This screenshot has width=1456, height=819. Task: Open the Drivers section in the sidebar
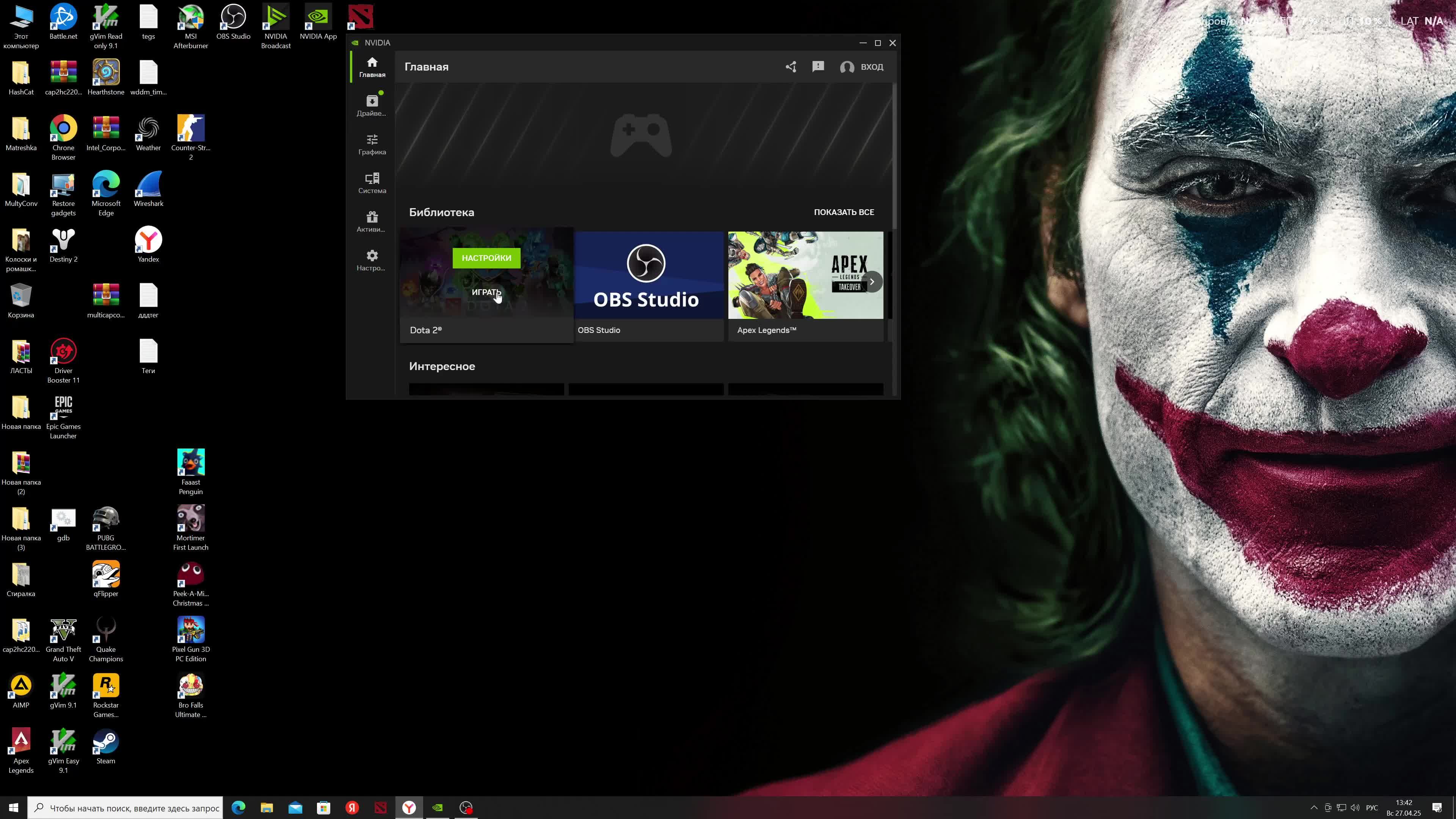(371, 105)
